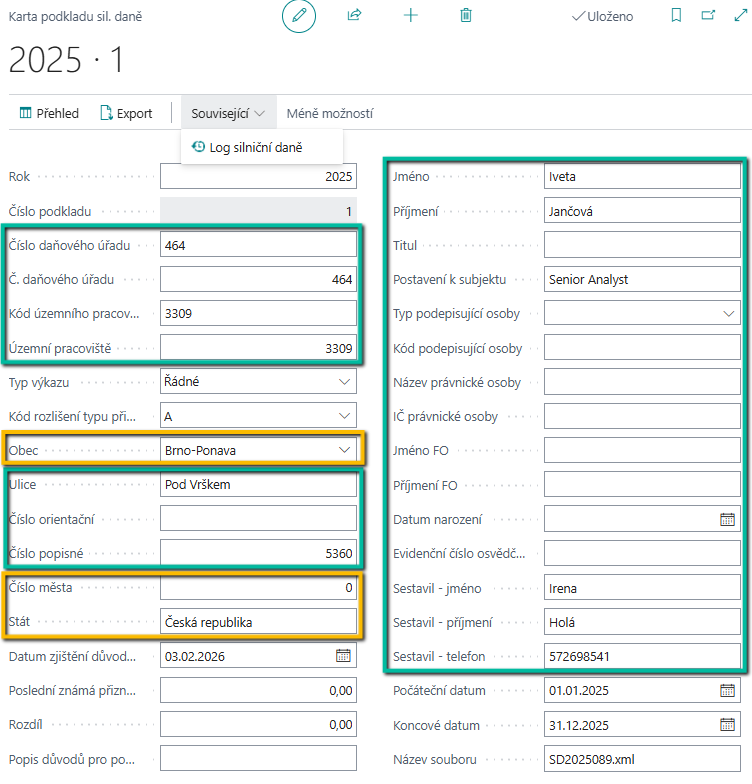The image size is (752, 784).
Task: Click the trash delete icon
Action: (x=465, y=16)
